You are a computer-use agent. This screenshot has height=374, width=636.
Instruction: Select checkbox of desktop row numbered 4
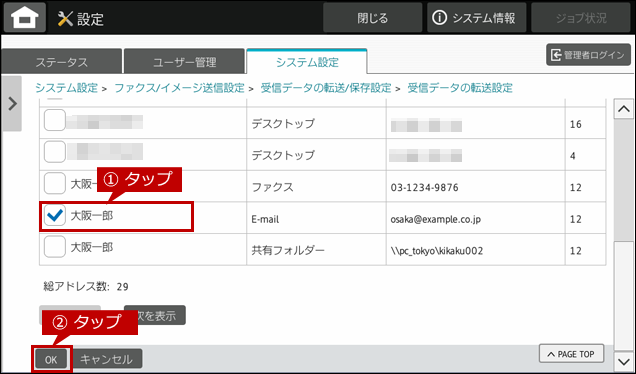[x=55, y=152]
